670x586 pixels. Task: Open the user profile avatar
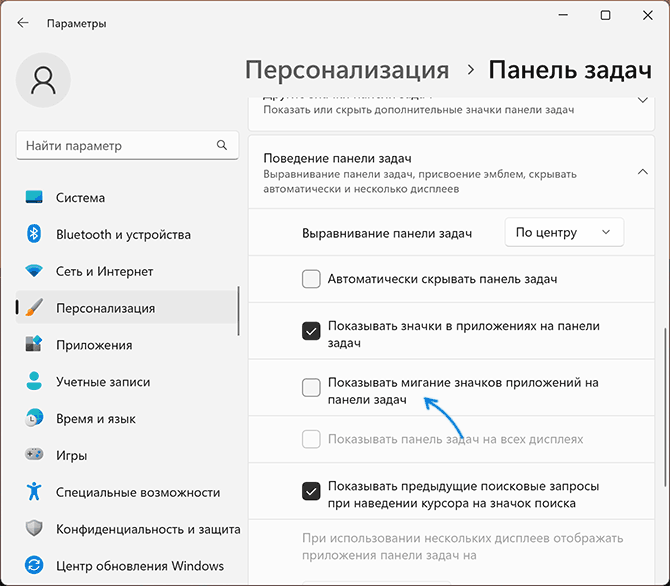[43, 80]
